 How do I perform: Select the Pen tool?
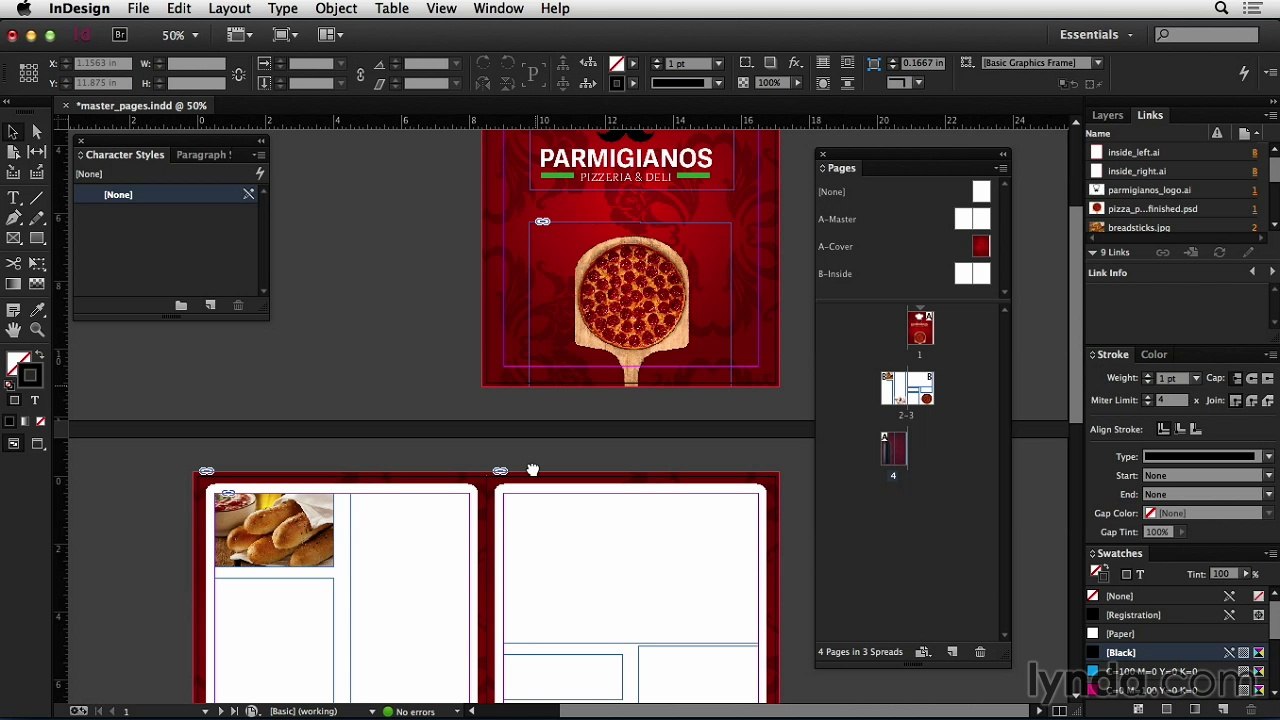pos(13,218)
